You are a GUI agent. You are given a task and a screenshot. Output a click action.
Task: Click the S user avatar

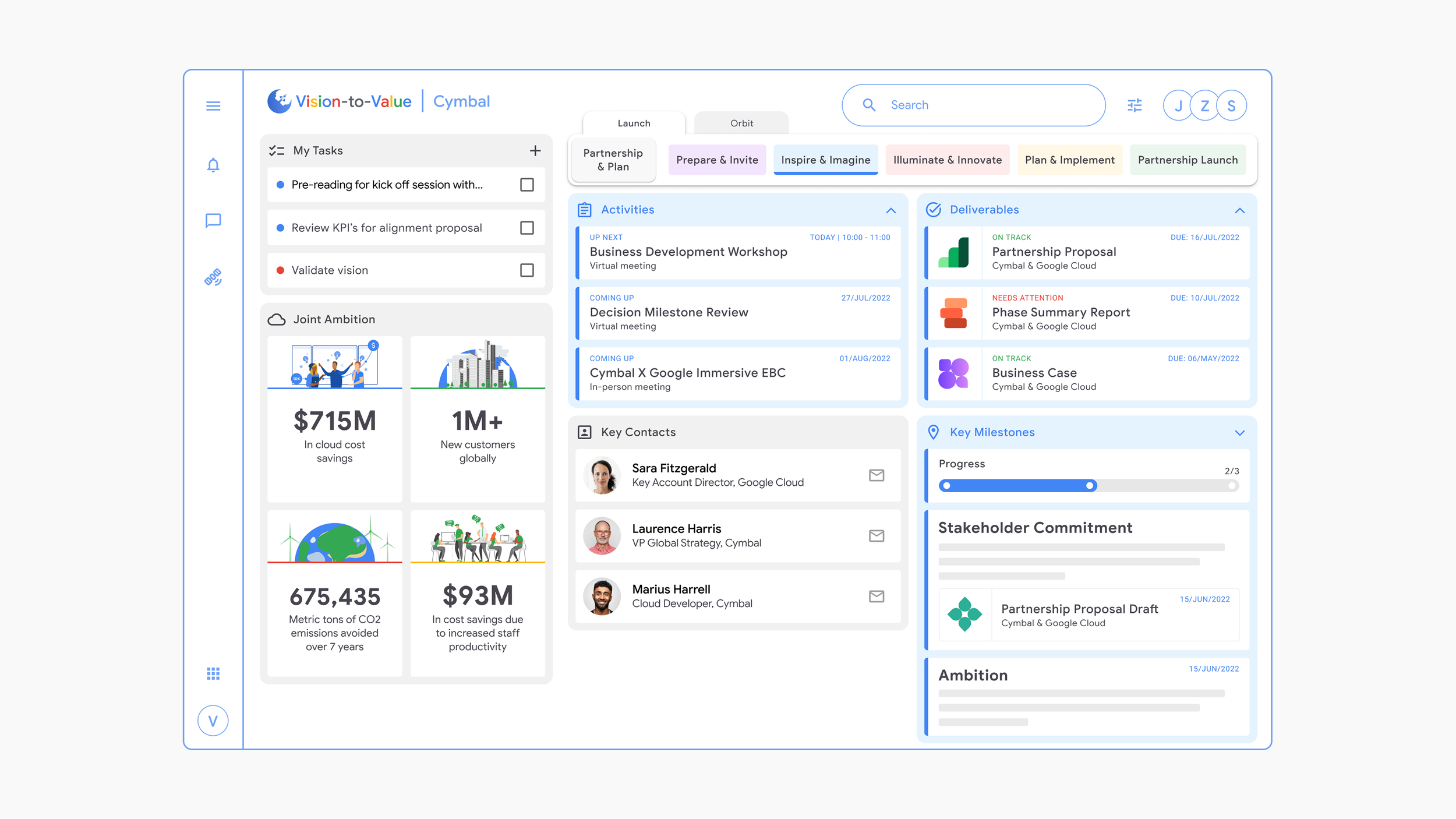click(1231, 105)
